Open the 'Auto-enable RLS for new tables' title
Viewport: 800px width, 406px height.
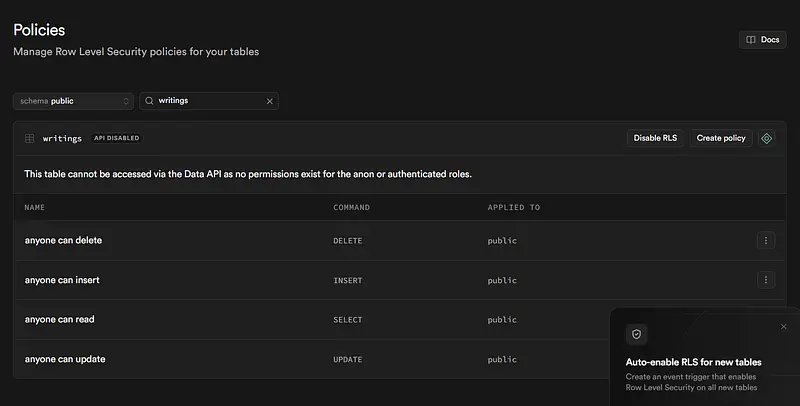693,362
